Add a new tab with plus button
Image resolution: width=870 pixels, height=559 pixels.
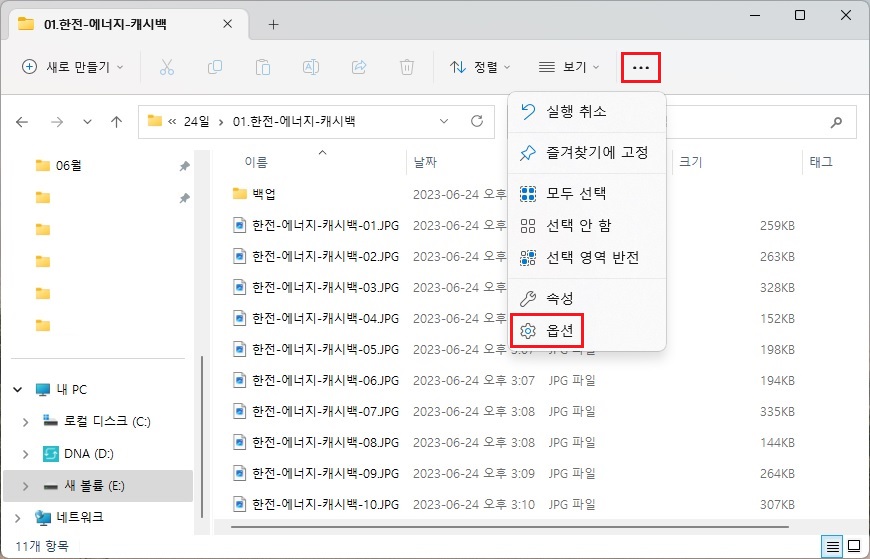pyautogui.click(x=273, y=24)
